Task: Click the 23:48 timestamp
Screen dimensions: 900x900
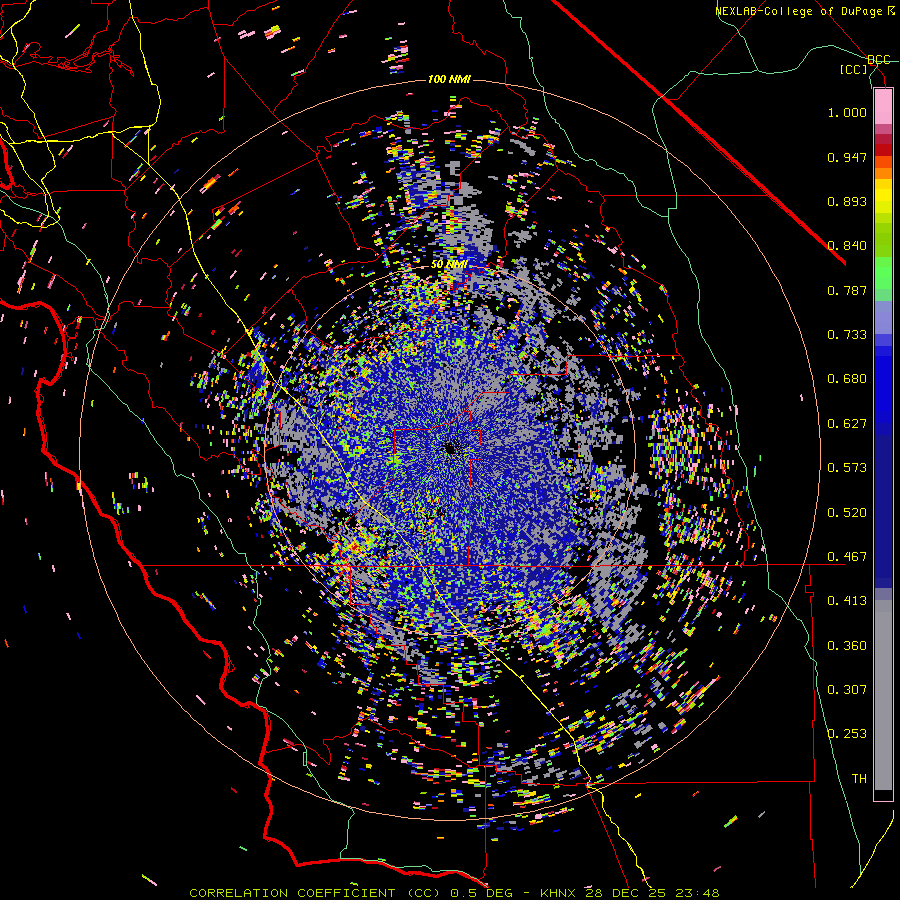Action: pos(696,893)
